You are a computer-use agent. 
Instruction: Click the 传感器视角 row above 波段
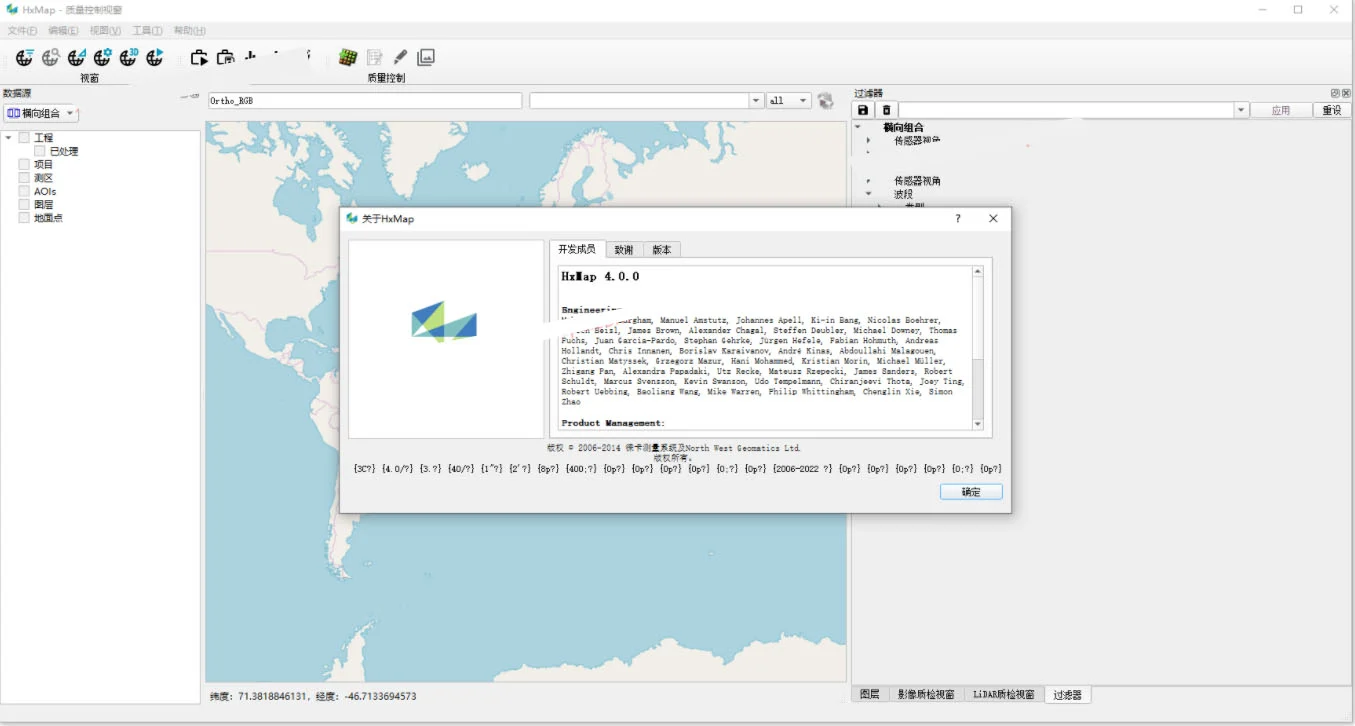(x=917, y=181)
